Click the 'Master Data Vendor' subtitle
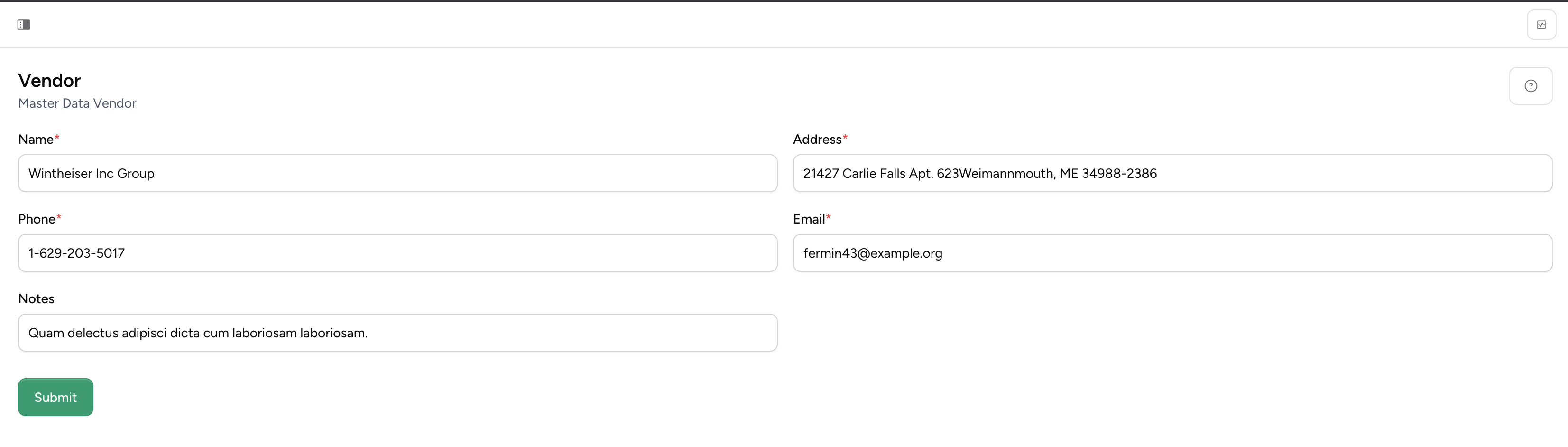Viewport: 1568px width, 447px height. (77, 103)
